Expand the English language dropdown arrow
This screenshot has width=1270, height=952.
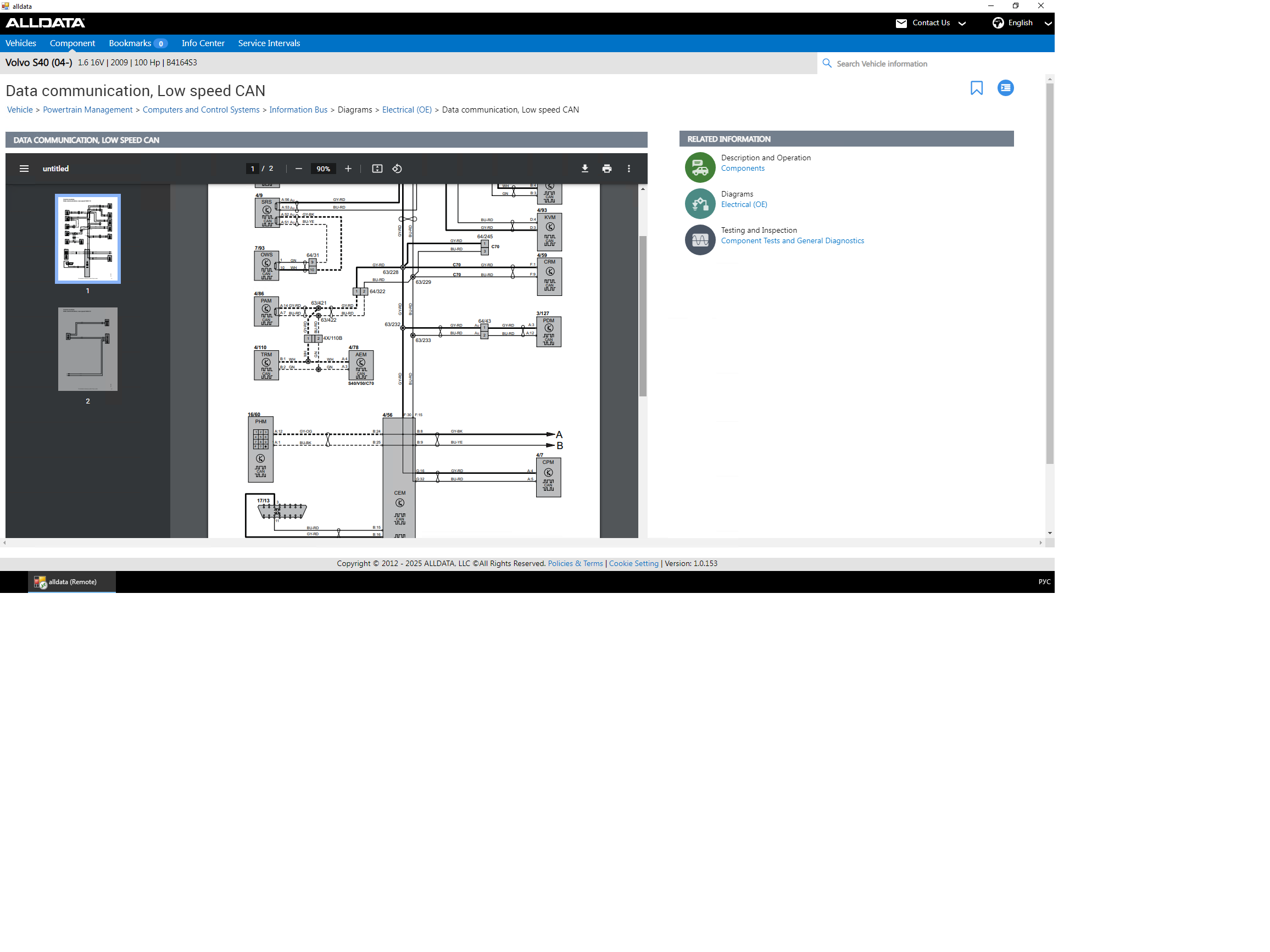coord(1048,24)
